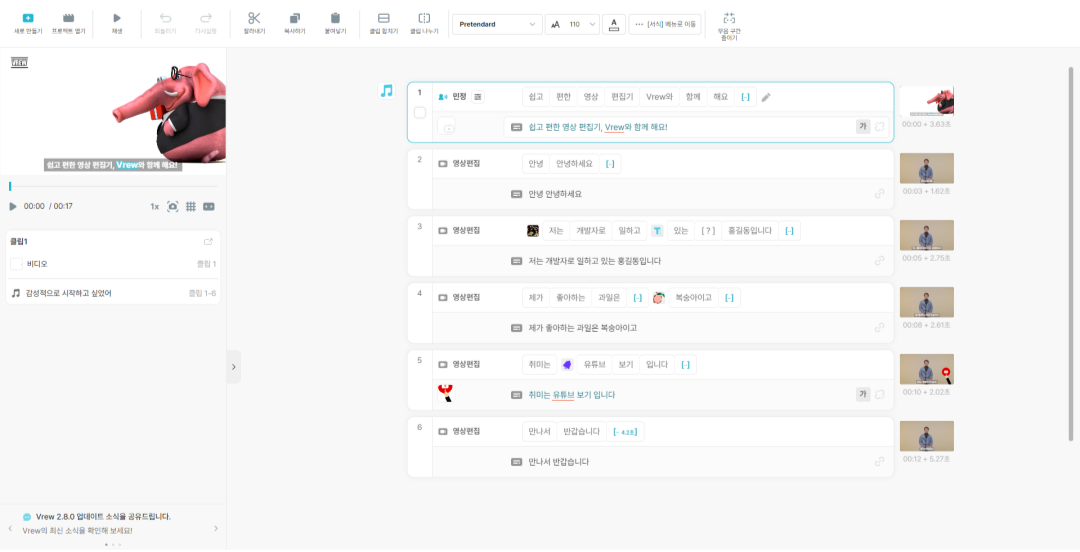
Task: Open the text color button with underlined A
Action: [x=614, y=24]
